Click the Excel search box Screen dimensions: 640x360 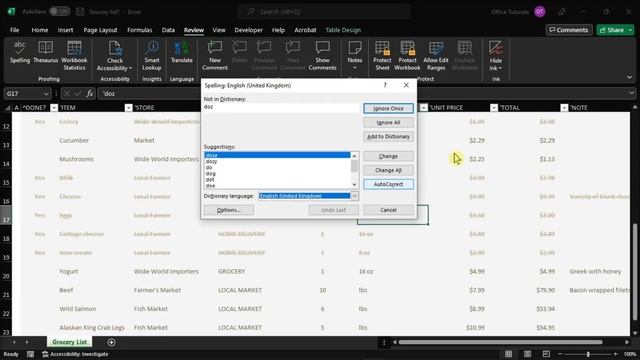tap(324, 11)
